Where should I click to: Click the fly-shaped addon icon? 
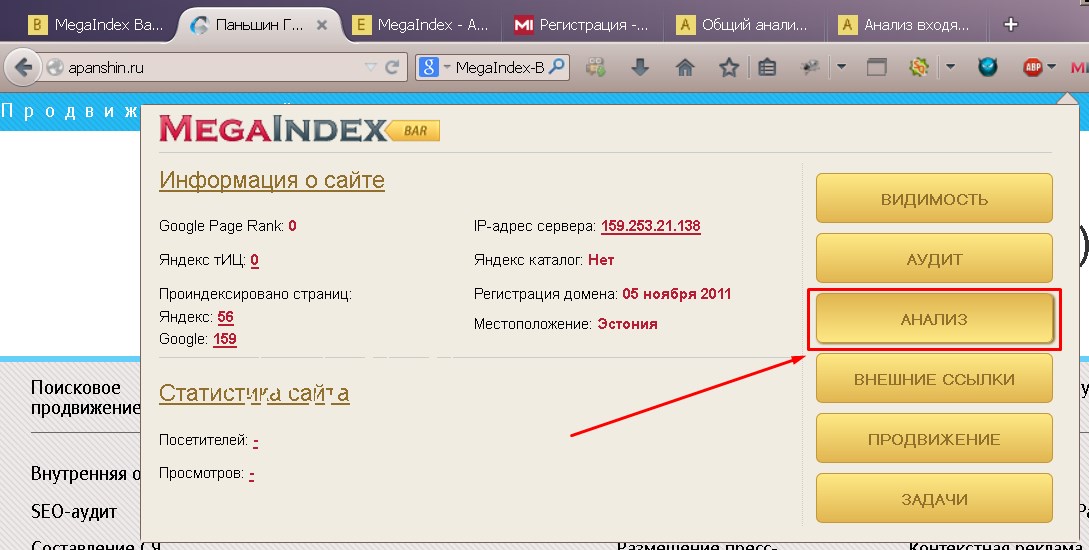(x=810, y=67)
